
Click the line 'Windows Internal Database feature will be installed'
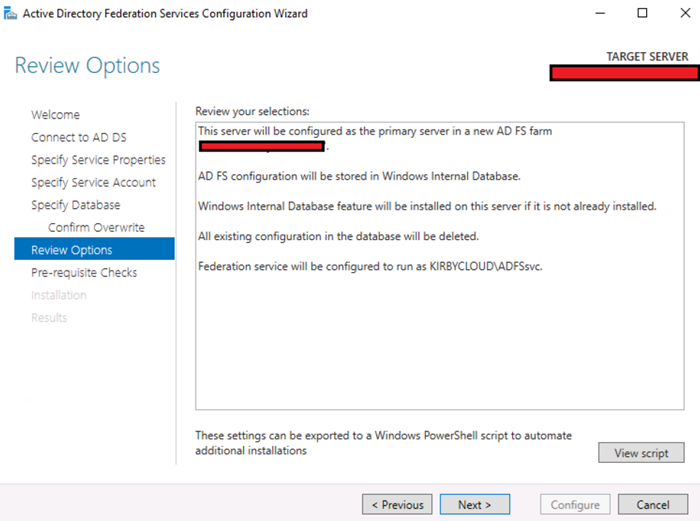coord(427,206)
